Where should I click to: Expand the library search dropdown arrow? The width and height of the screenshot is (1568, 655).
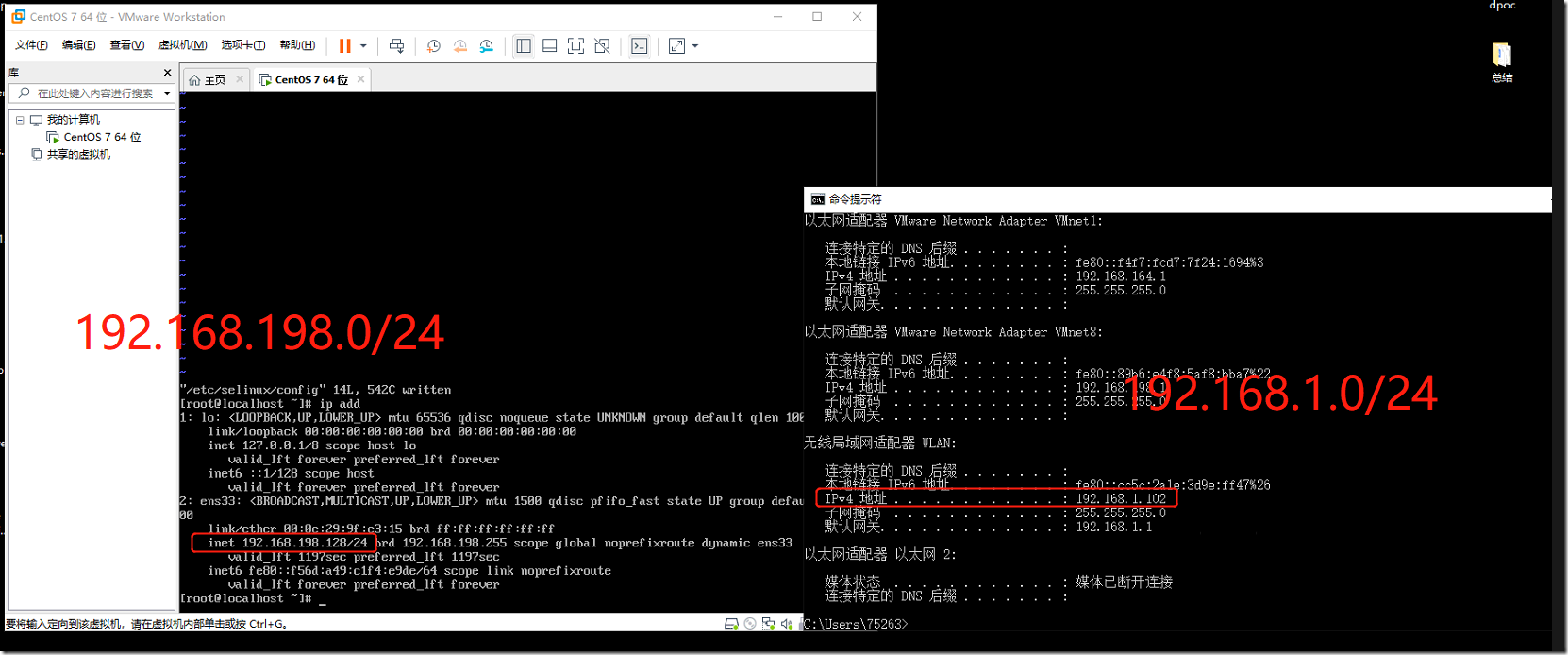167,93
